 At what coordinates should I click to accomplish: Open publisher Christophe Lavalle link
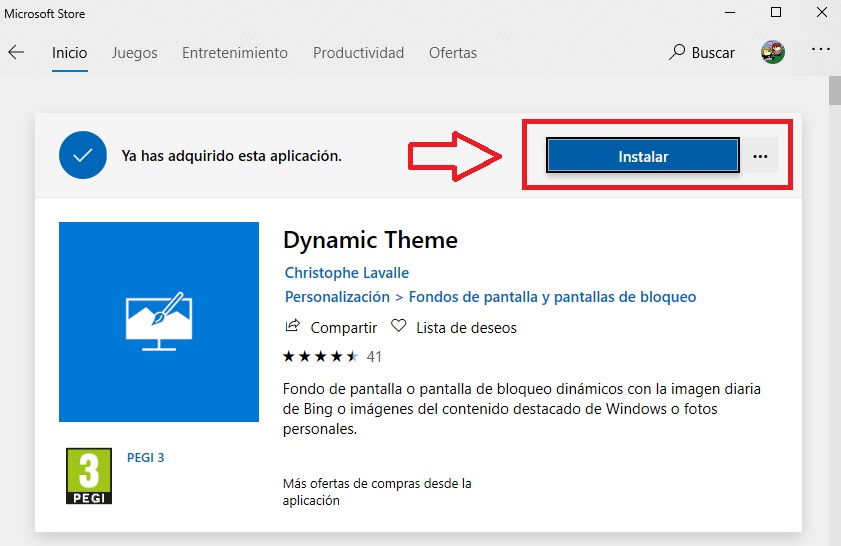coord(346,272)
